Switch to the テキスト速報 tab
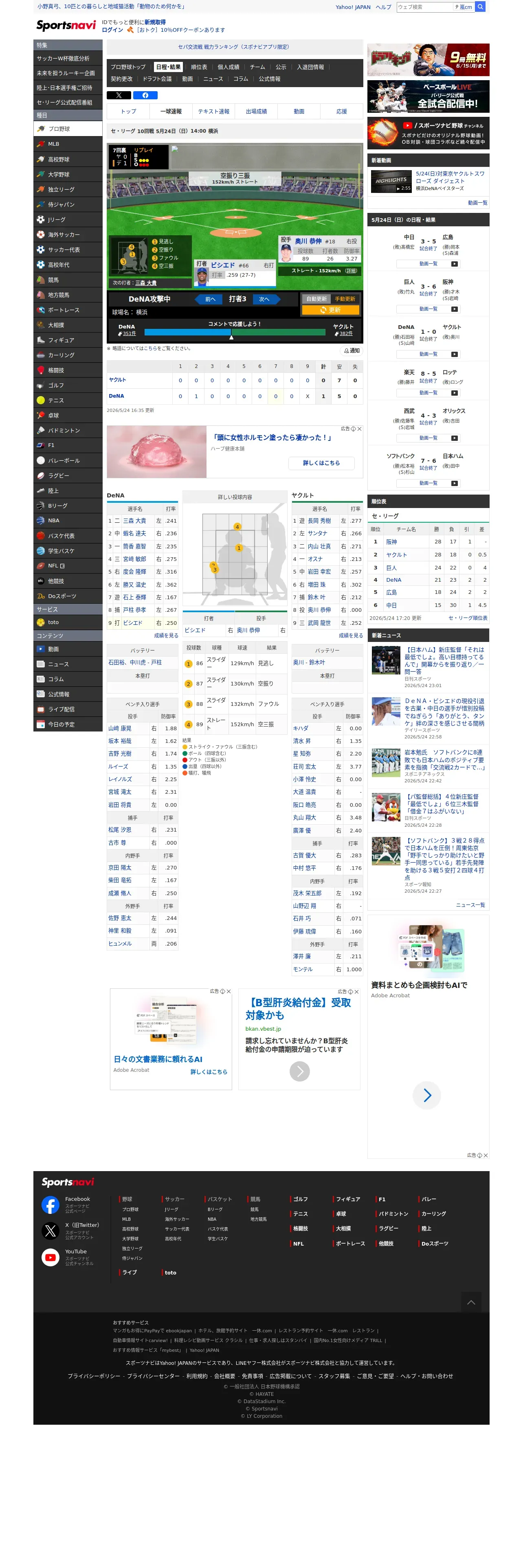The width and height of the screenshot is (523, 1568). click(x=214, y=112)
